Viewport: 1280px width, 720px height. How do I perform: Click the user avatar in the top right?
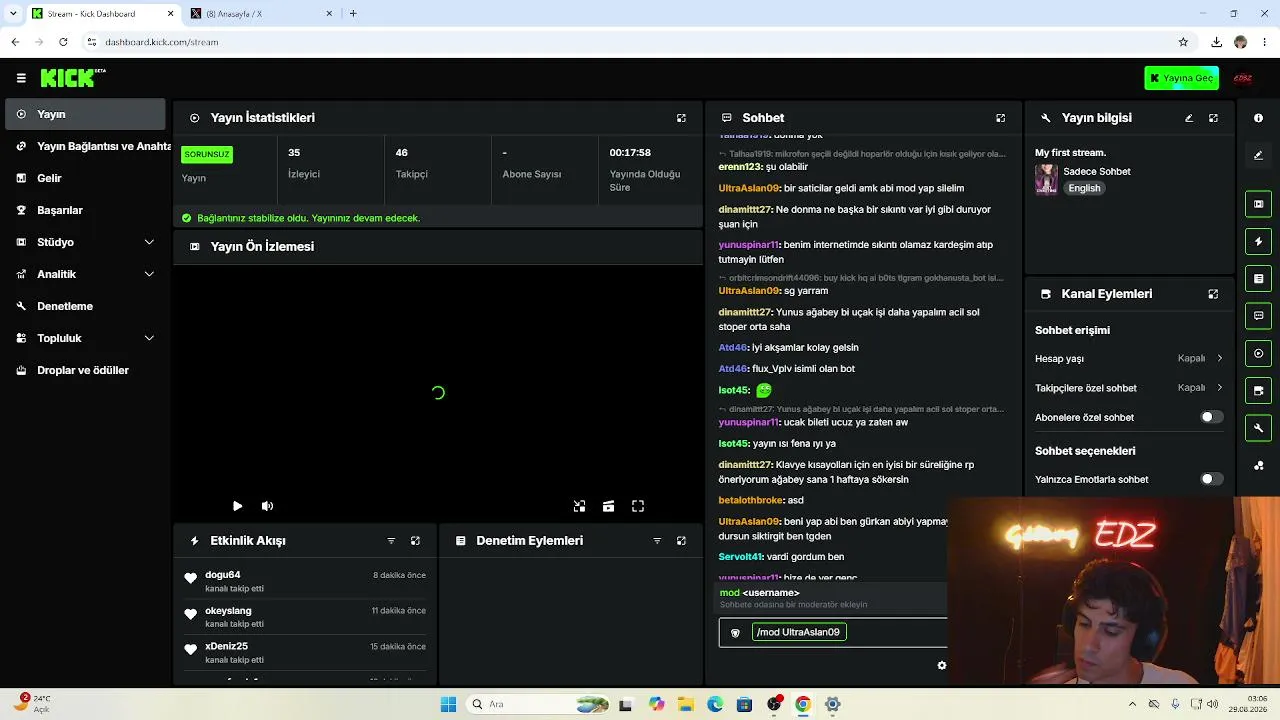[x=1243, y=78]
